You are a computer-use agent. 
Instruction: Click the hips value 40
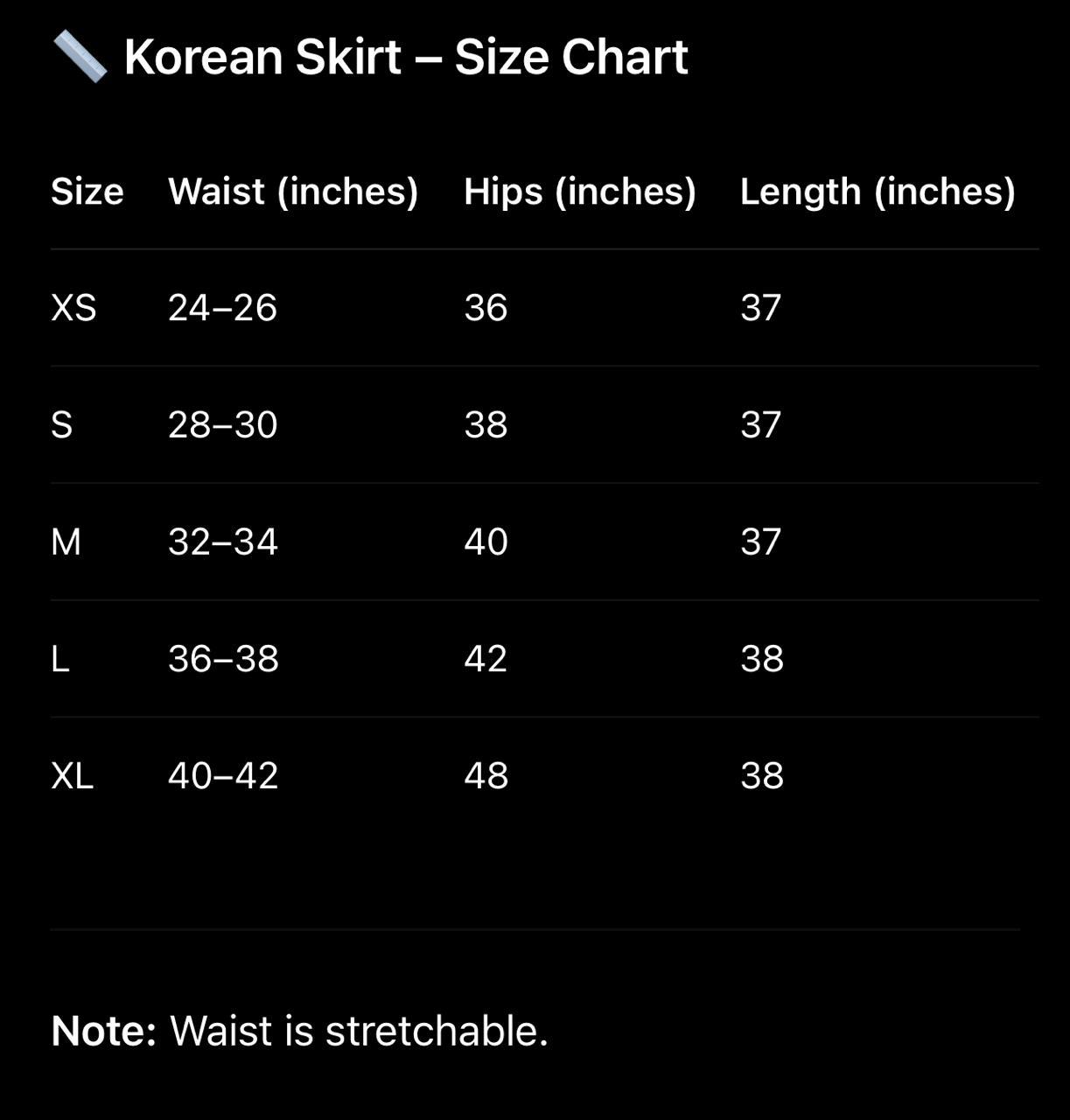[x=486, y=542]
